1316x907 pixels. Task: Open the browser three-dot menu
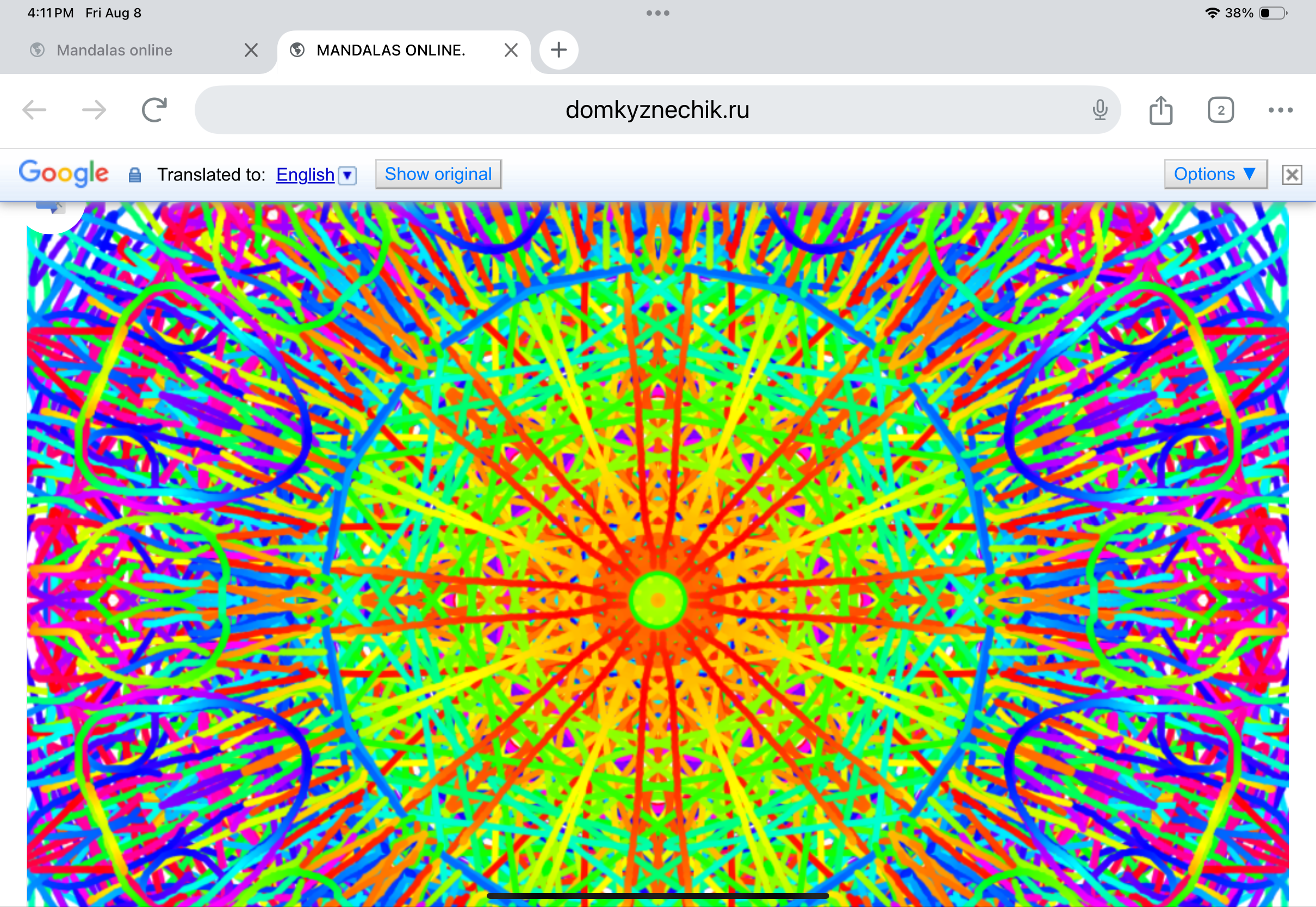pos(1280,110)
